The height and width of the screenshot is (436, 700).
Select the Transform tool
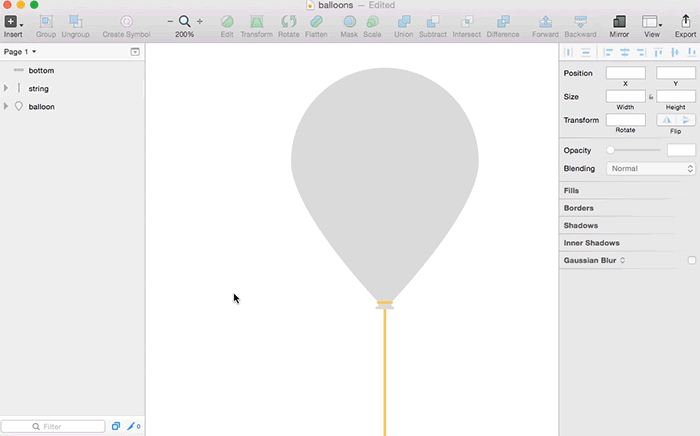[257, 21]
